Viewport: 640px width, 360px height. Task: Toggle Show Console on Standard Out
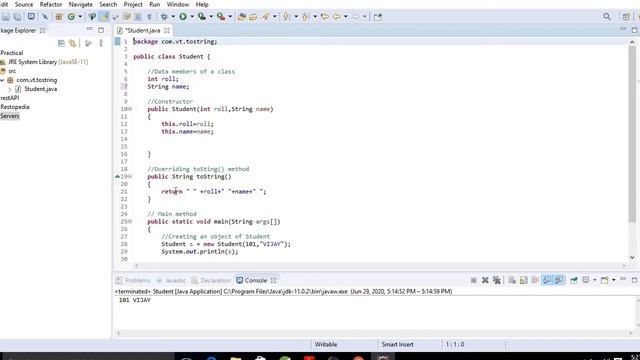point(547,280)
